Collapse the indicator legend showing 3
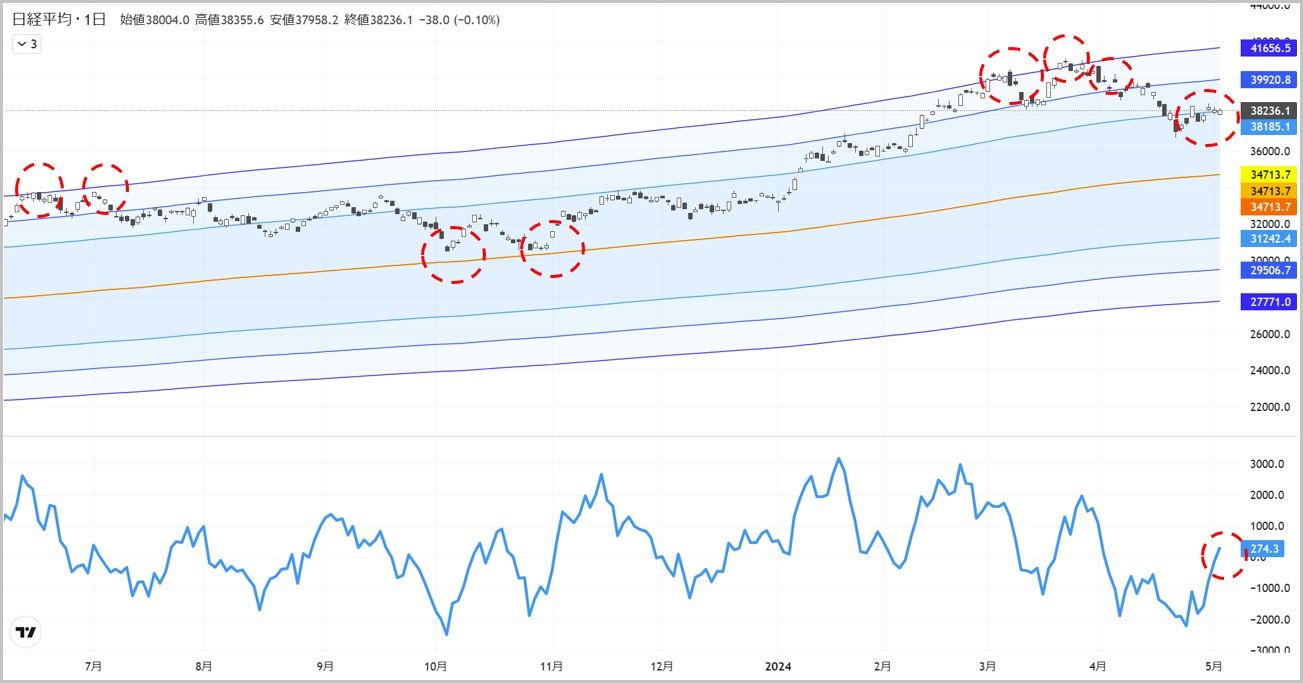 tap(26, 44)
